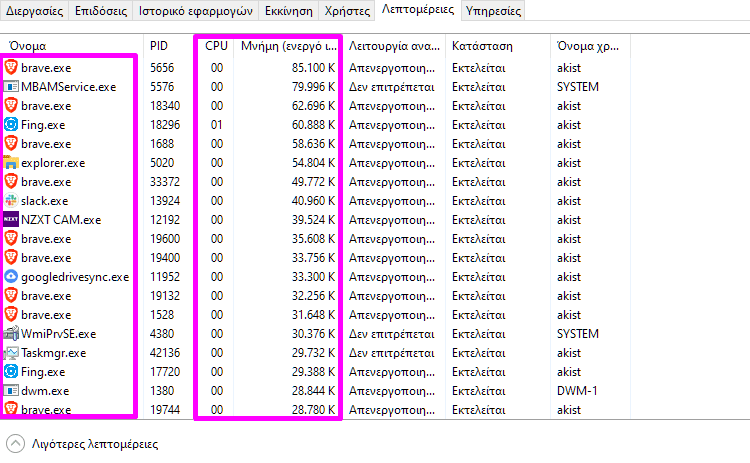Screen dimensions: 750x463
Task: Collapse view with the chevron circle icon
Action: pos(15,443)
